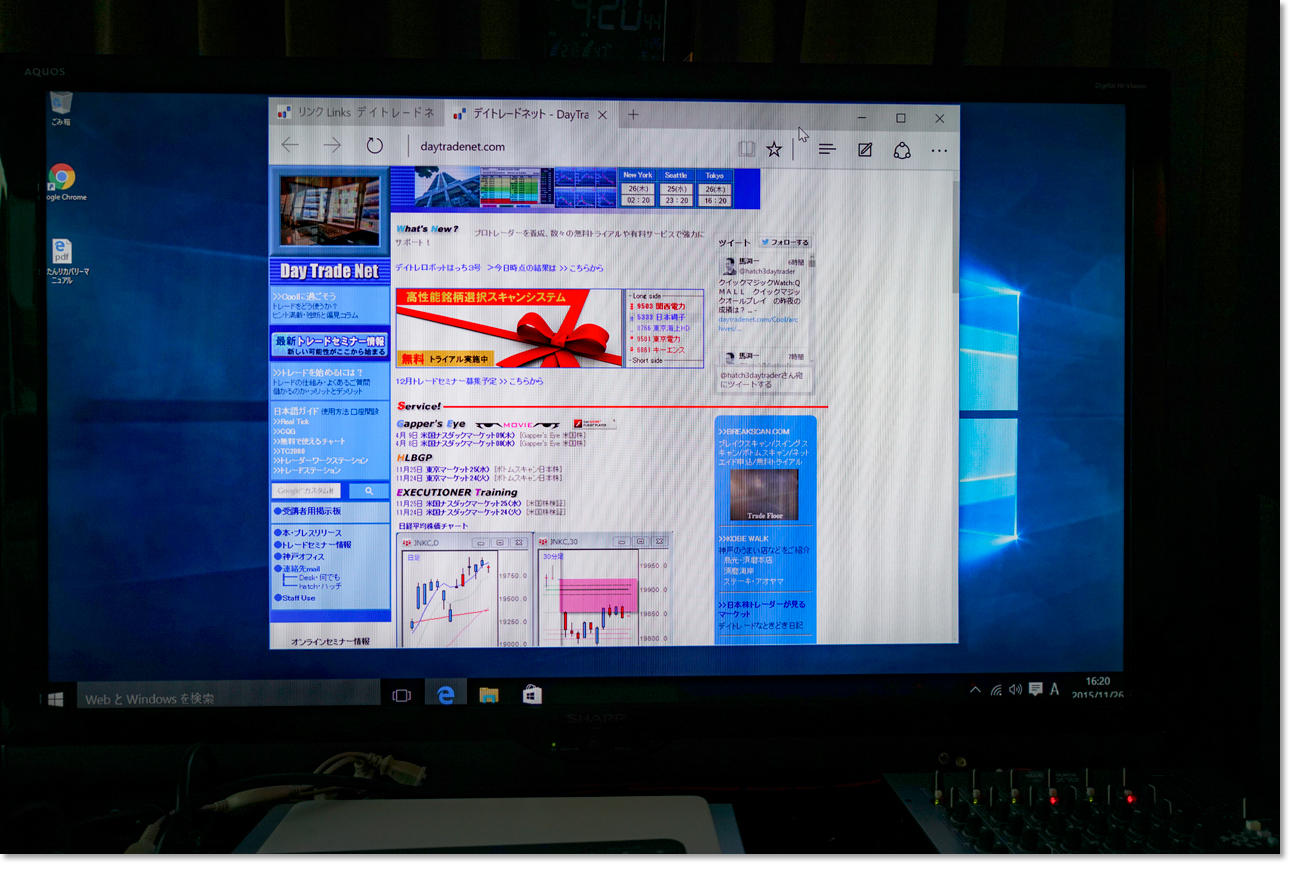Open the 神戸オフィス sidebar link
This screenshot has width=1297, height=871.
[299, 557]
